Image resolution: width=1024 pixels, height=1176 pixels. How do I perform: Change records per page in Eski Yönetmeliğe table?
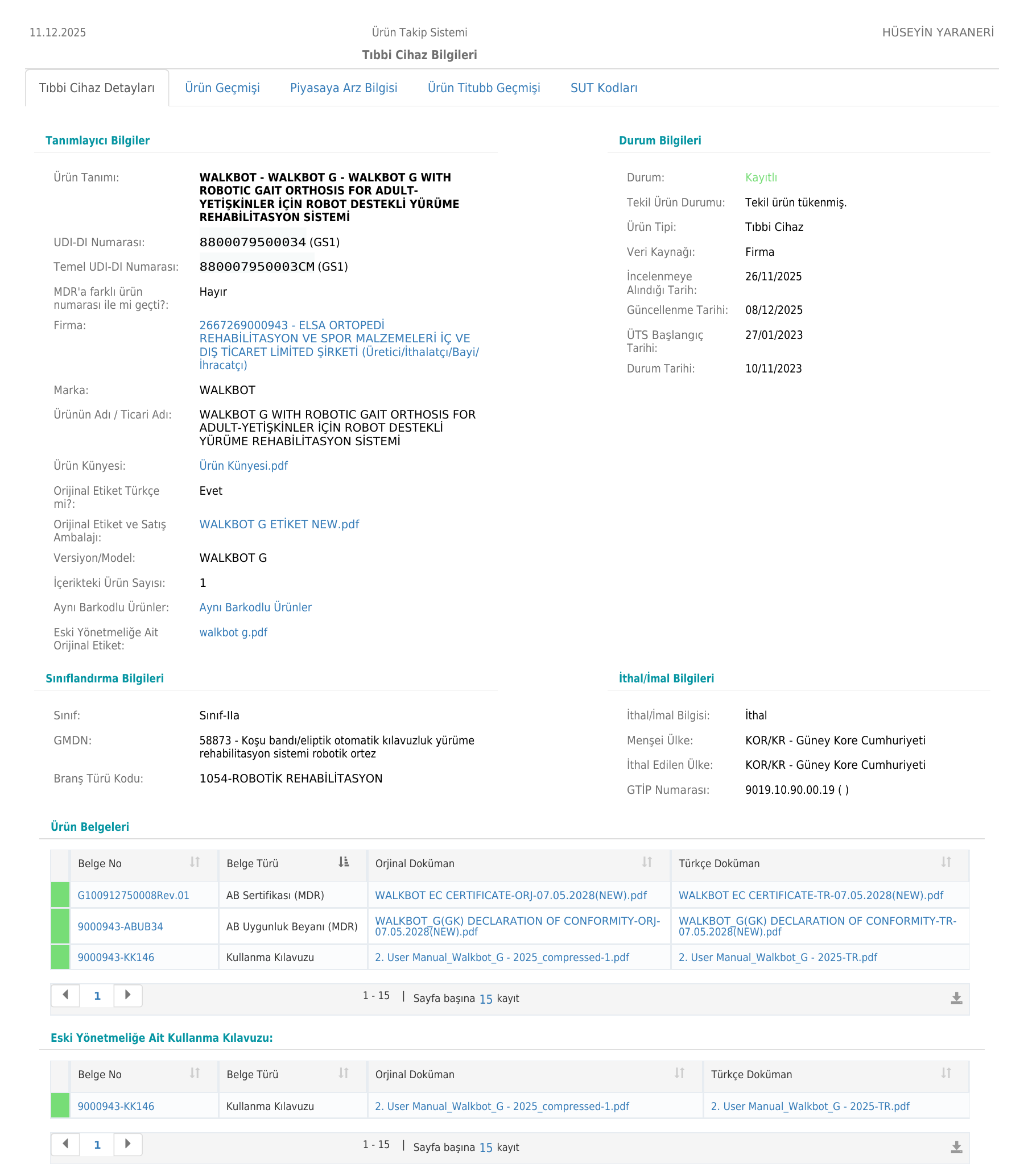[x=486, y=1148]
